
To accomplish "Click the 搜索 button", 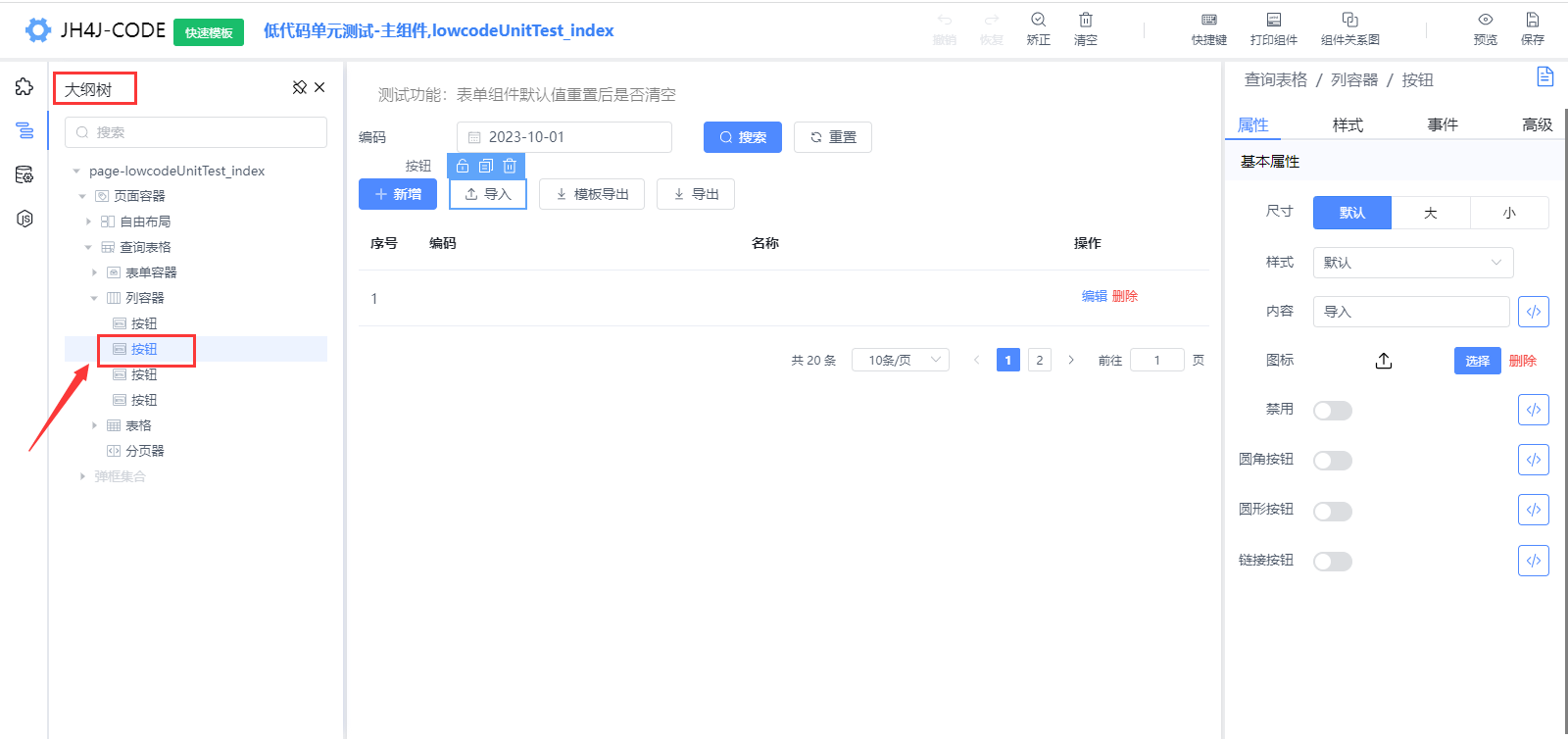I will pos(743,137).
